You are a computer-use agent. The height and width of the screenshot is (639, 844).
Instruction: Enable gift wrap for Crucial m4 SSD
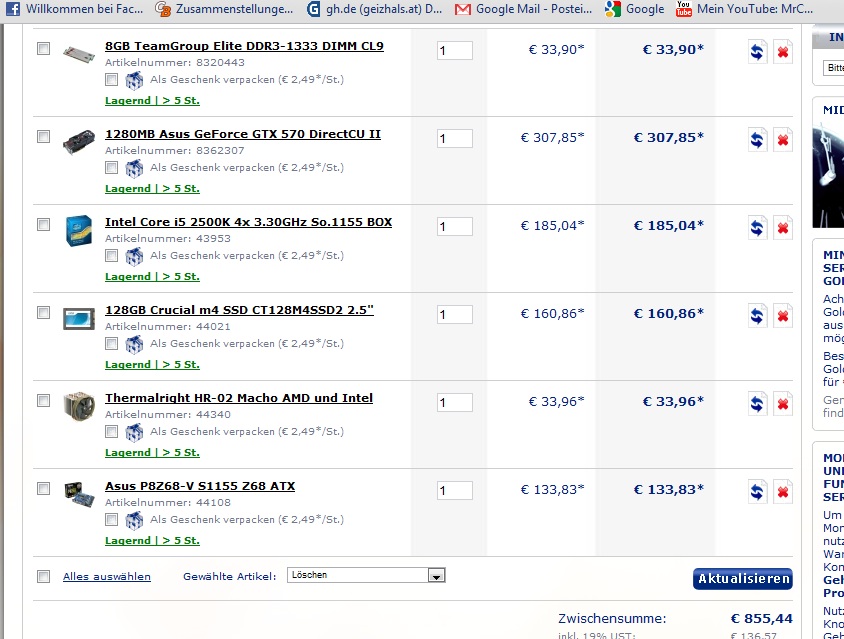111,343
